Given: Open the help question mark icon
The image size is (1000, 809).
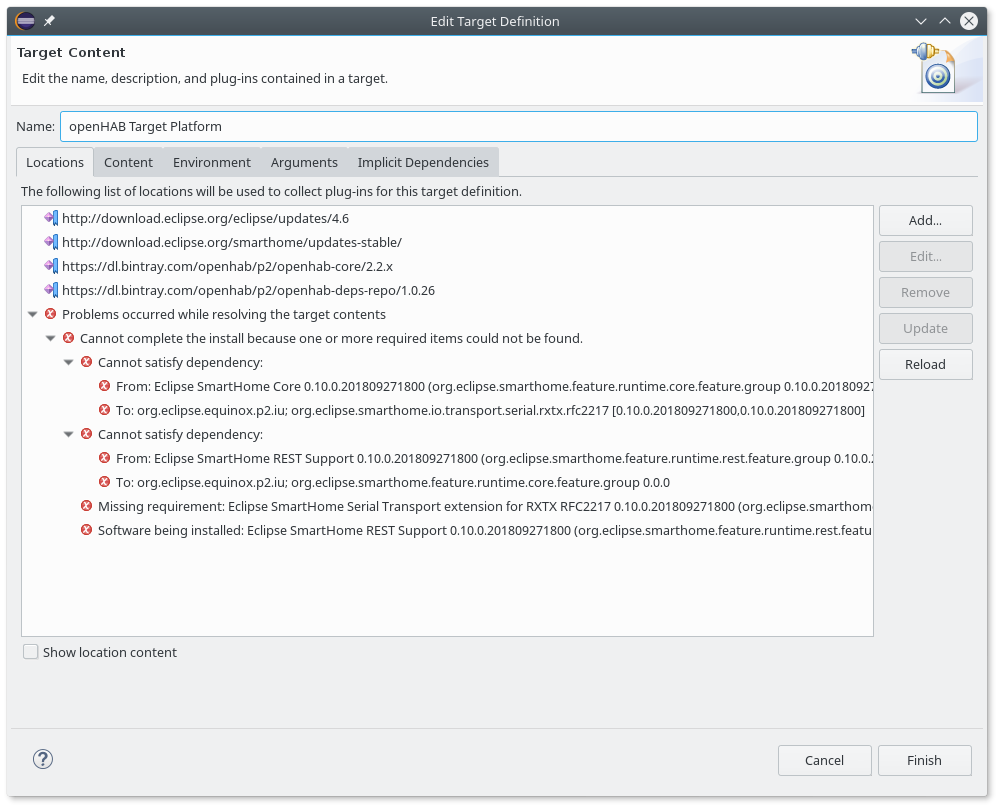Looking at the screenshot, I should pyautogui.click(x=43, y=759).
